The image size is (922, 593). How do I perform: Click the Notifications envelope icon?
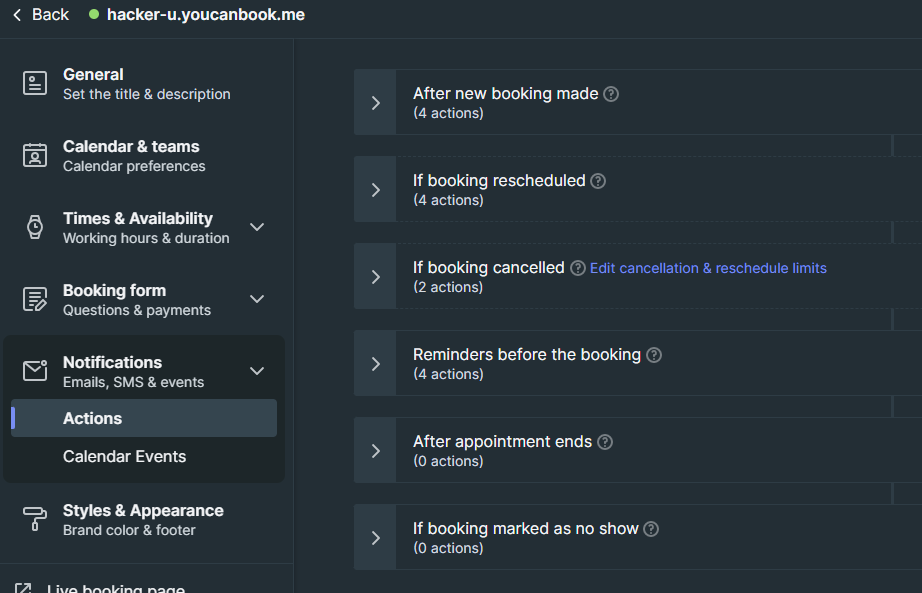coord(35,371)
